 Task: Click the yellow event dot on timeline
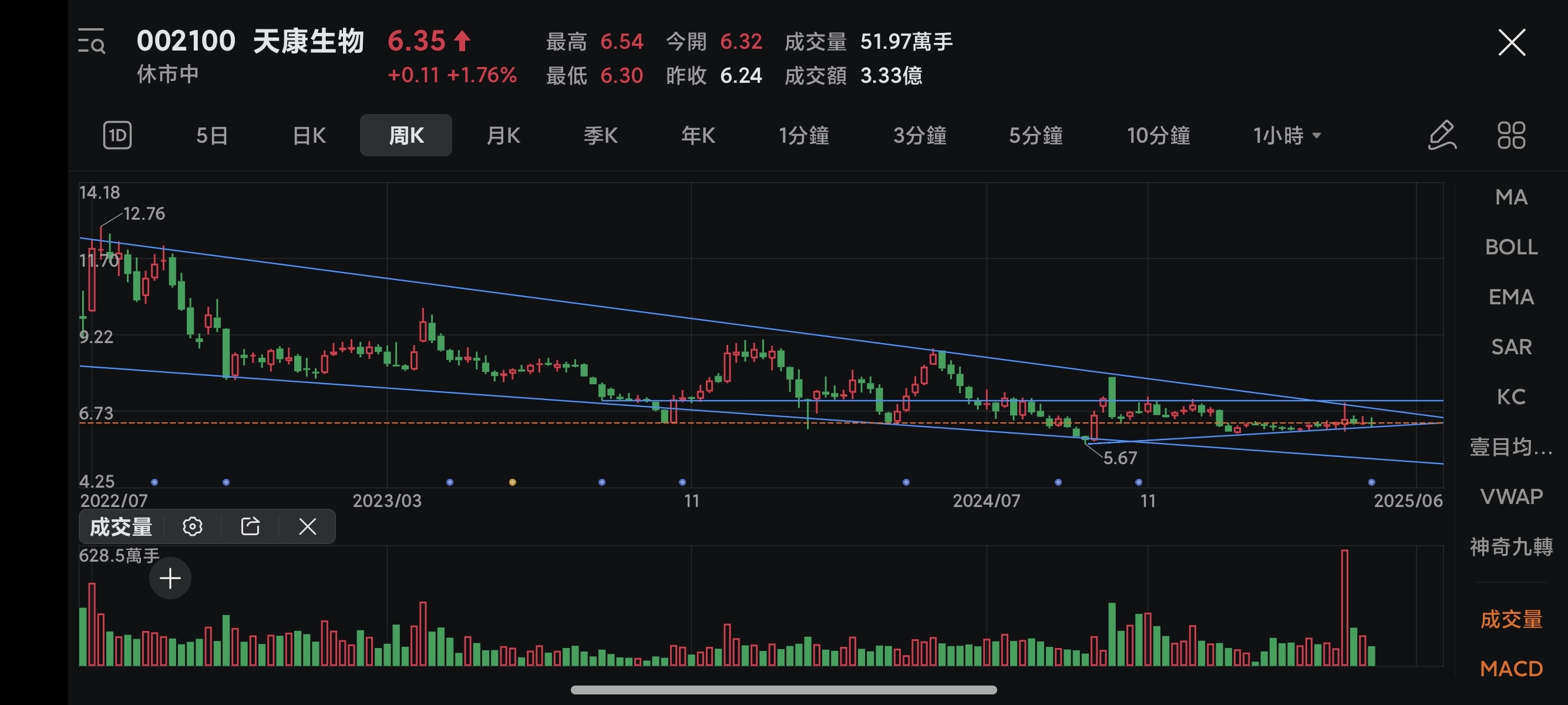513,482
